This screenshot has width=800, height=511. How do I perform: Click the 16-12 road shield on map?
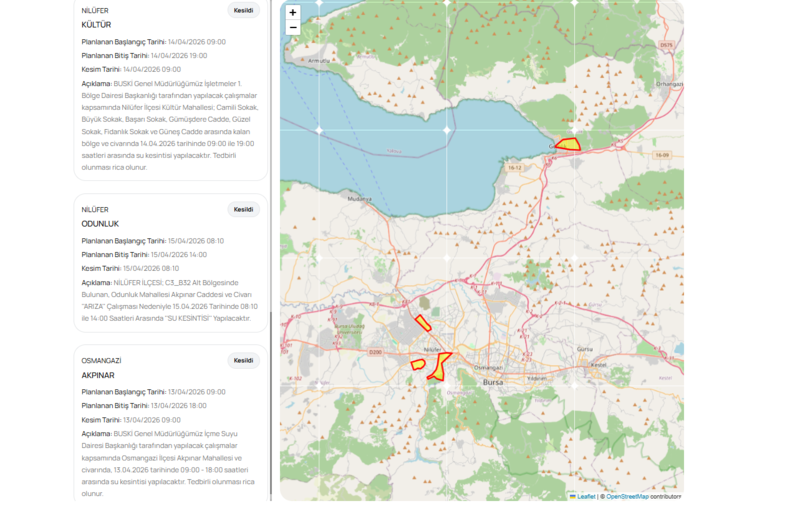tap(515, 168)
